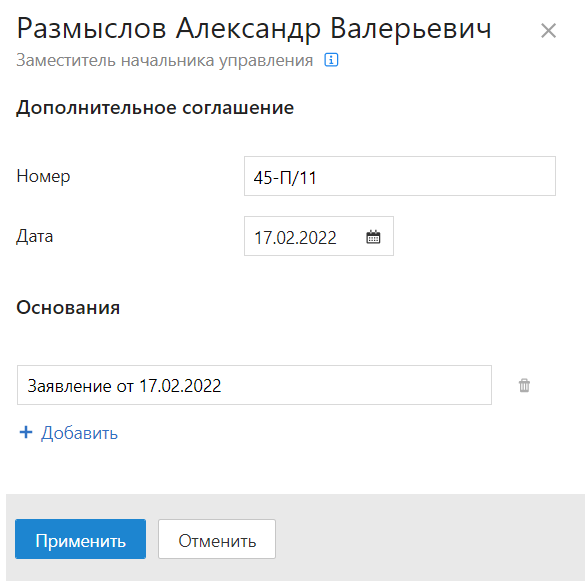Click the plus icon next to Добавить
Screen dimensions: 586x581
[26, 433]
